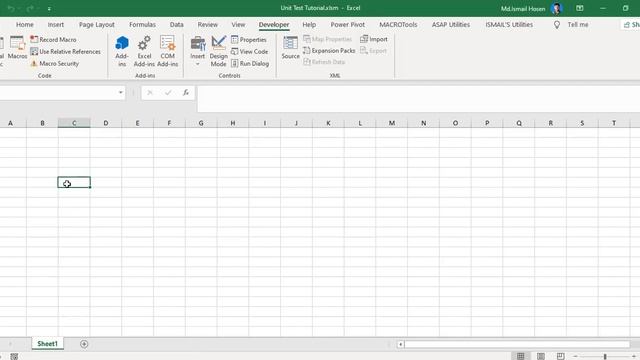This screenshot has height=360, width=640.
Task: Open the Help tab
Action: click(309, 24)
